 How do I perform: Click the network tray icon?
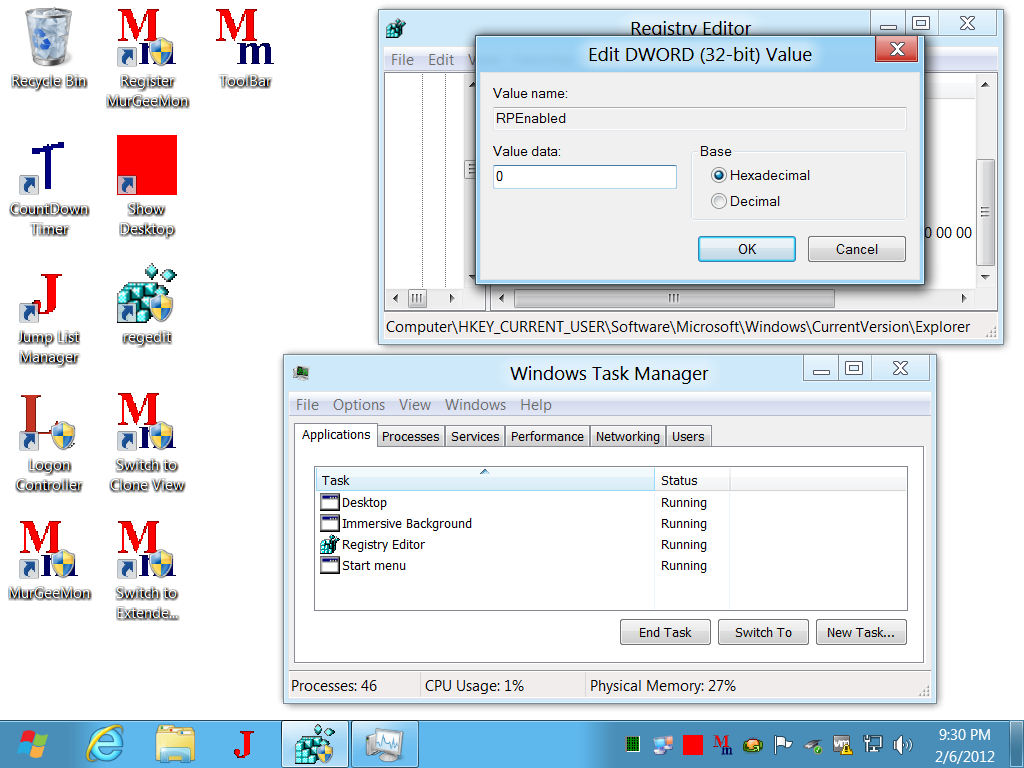[872, 744]
